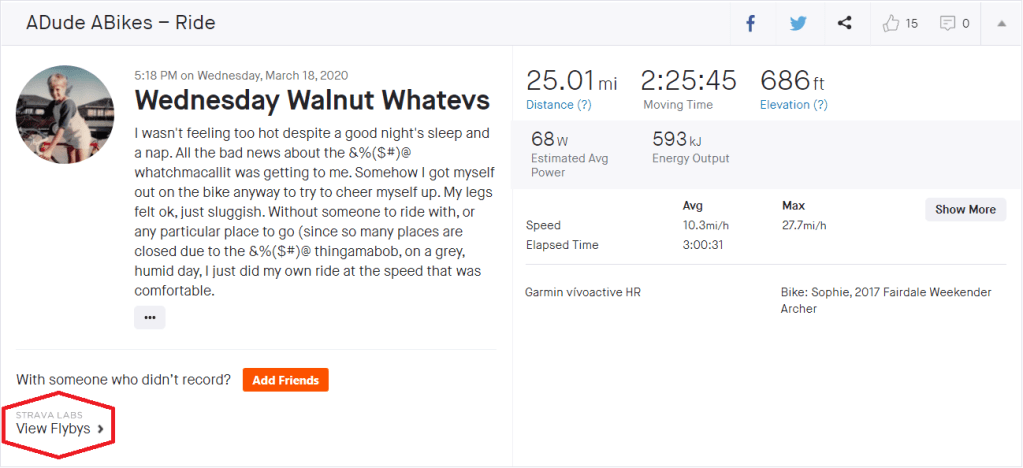Open the View Flybys link

pos(53,429)
